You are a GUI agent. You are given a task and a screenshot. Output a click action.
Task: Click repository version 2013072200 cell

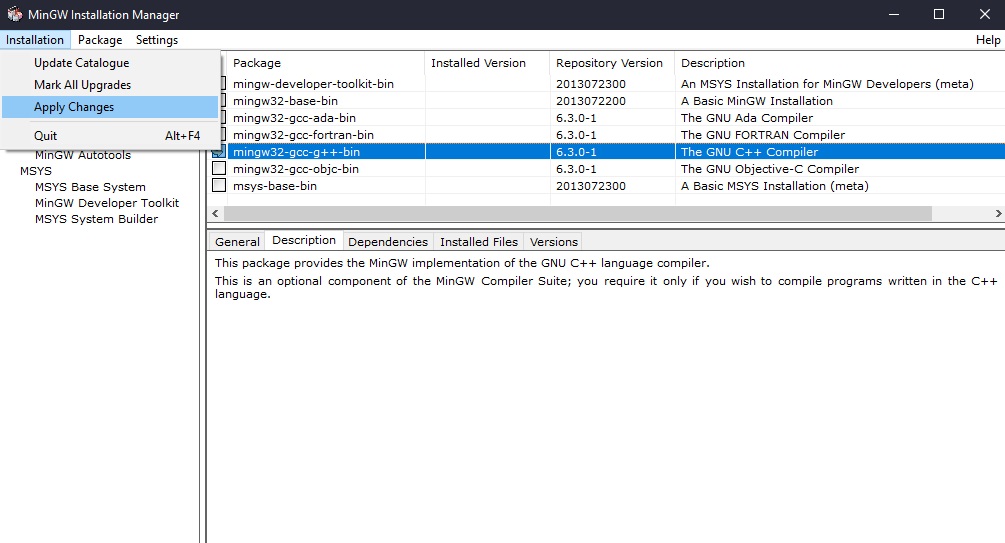(x=591, y=101)
